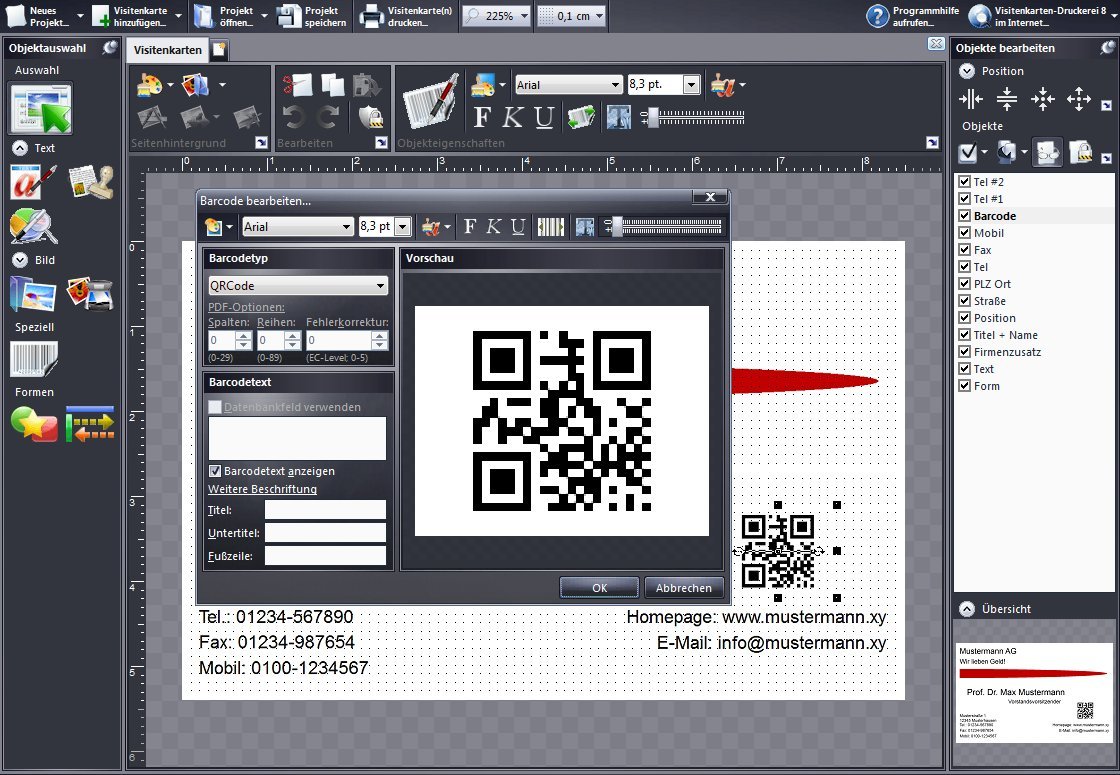Select Titel + Name in object list

pyautogui.click(x=1006, y=335)
